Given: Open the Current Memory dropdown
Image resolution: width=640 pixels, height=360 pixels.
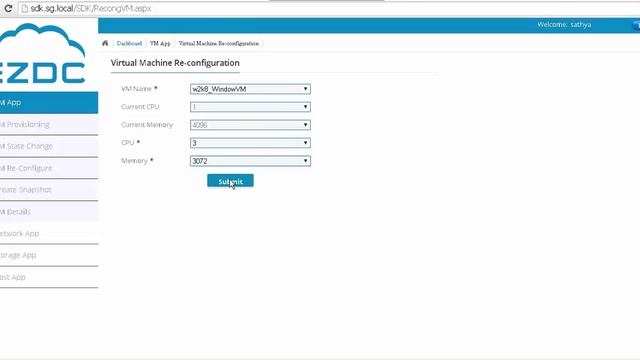Looking at the screenshot, I should [x=250, y=125].
